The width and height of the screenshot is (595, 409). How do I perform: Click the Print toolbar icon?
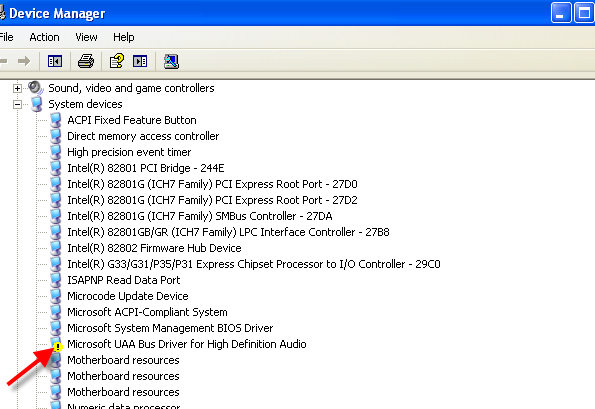pos(86,61)
